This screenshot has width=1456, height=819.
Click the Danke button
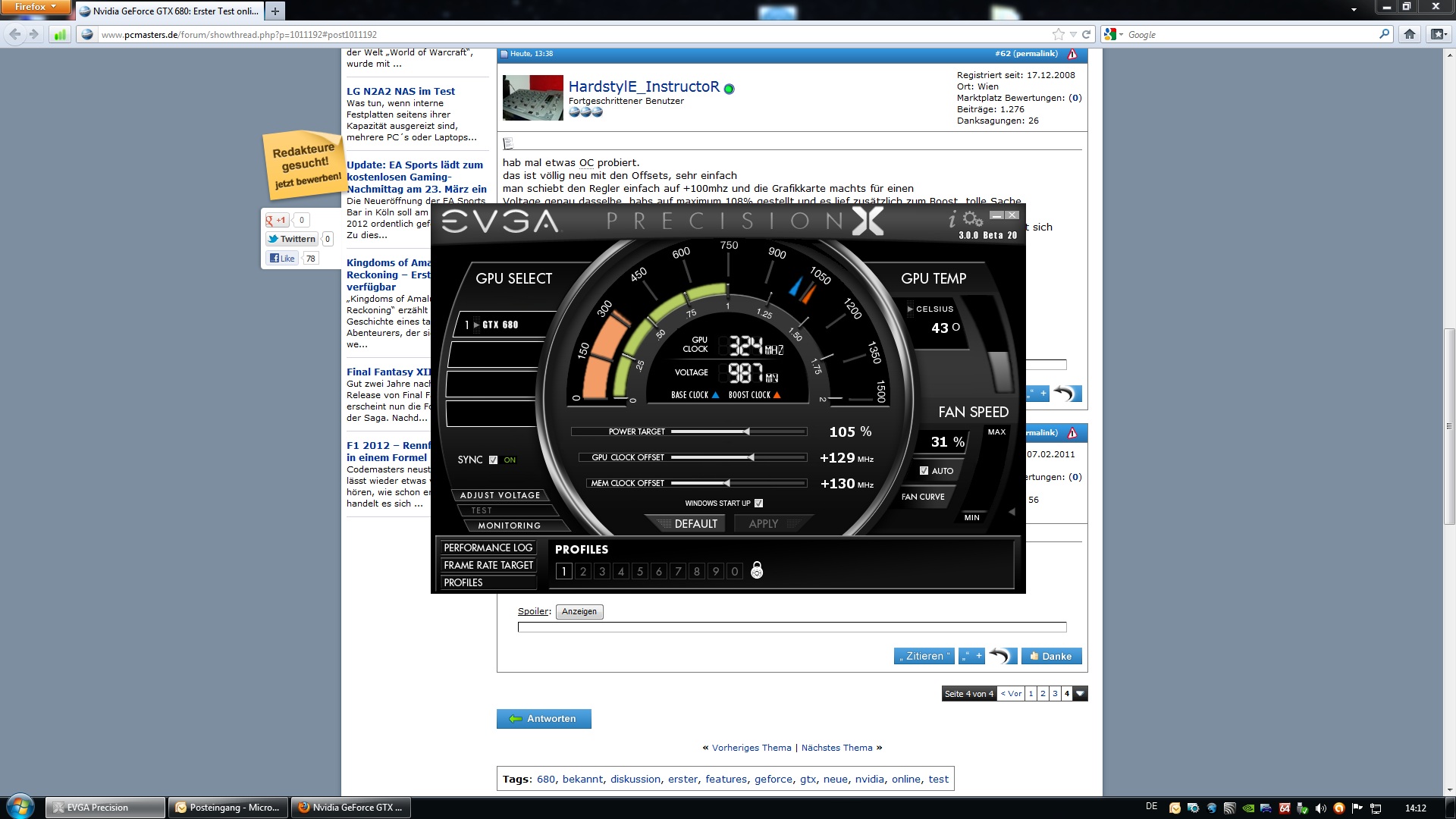1051,656
